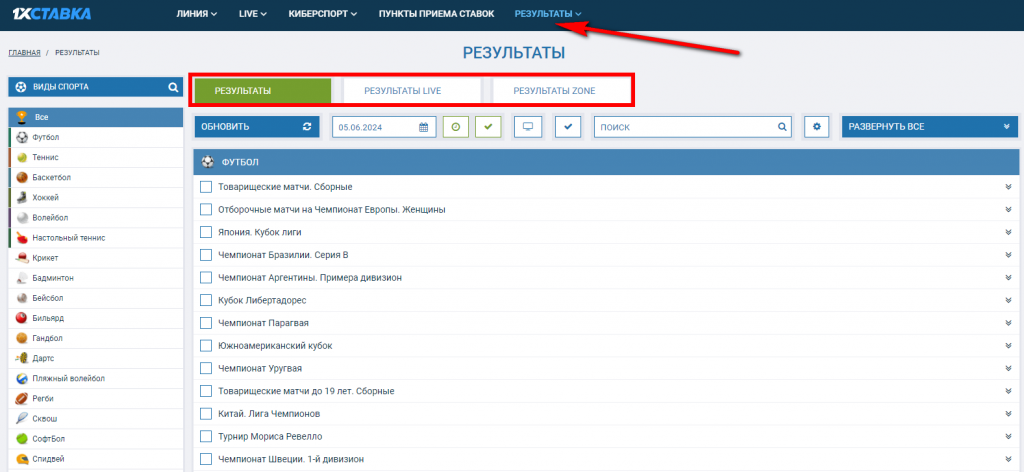Click the Поиск input field
1024x472 pixels.
coord(692,127)
